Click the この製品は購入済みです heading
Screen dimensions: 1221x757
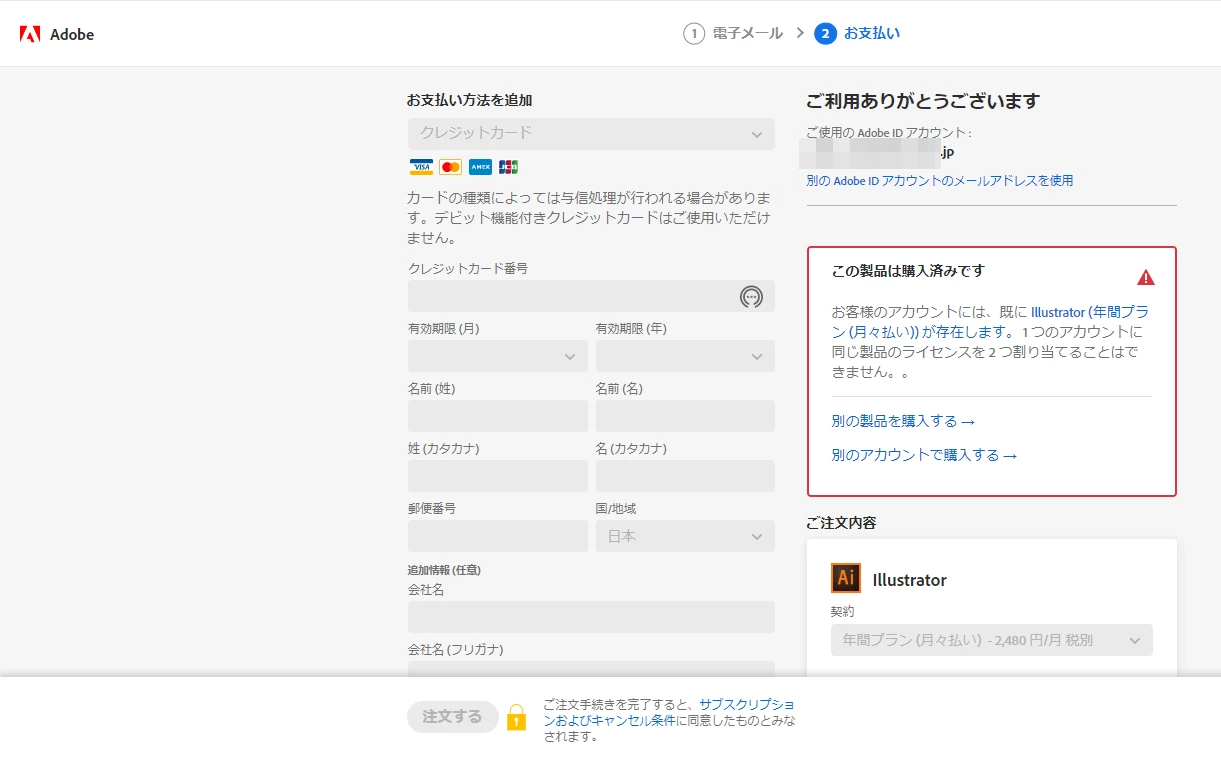point(908,271)
